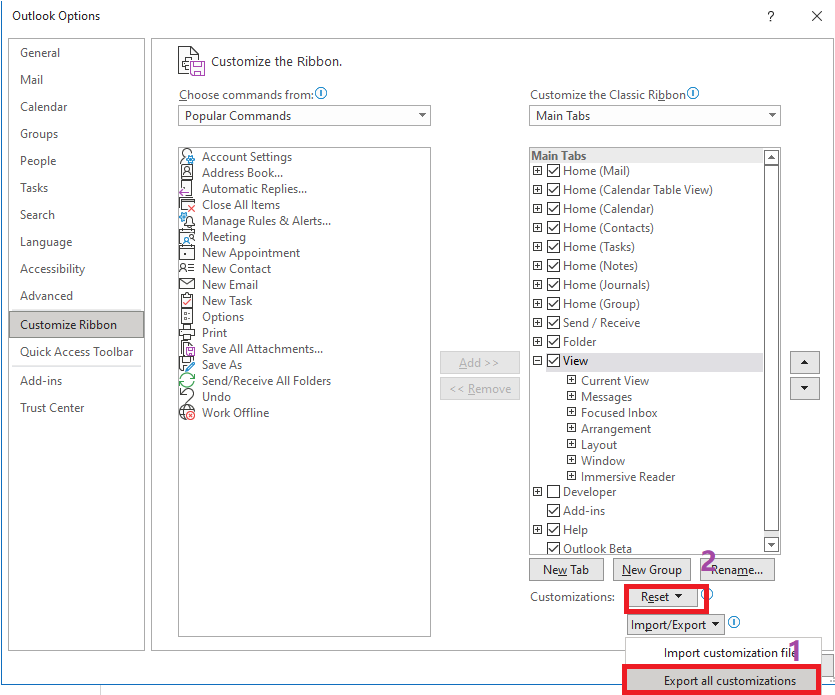Click info icon beside Choose commands from
The image size is (835, 695).
coord(321,93)
